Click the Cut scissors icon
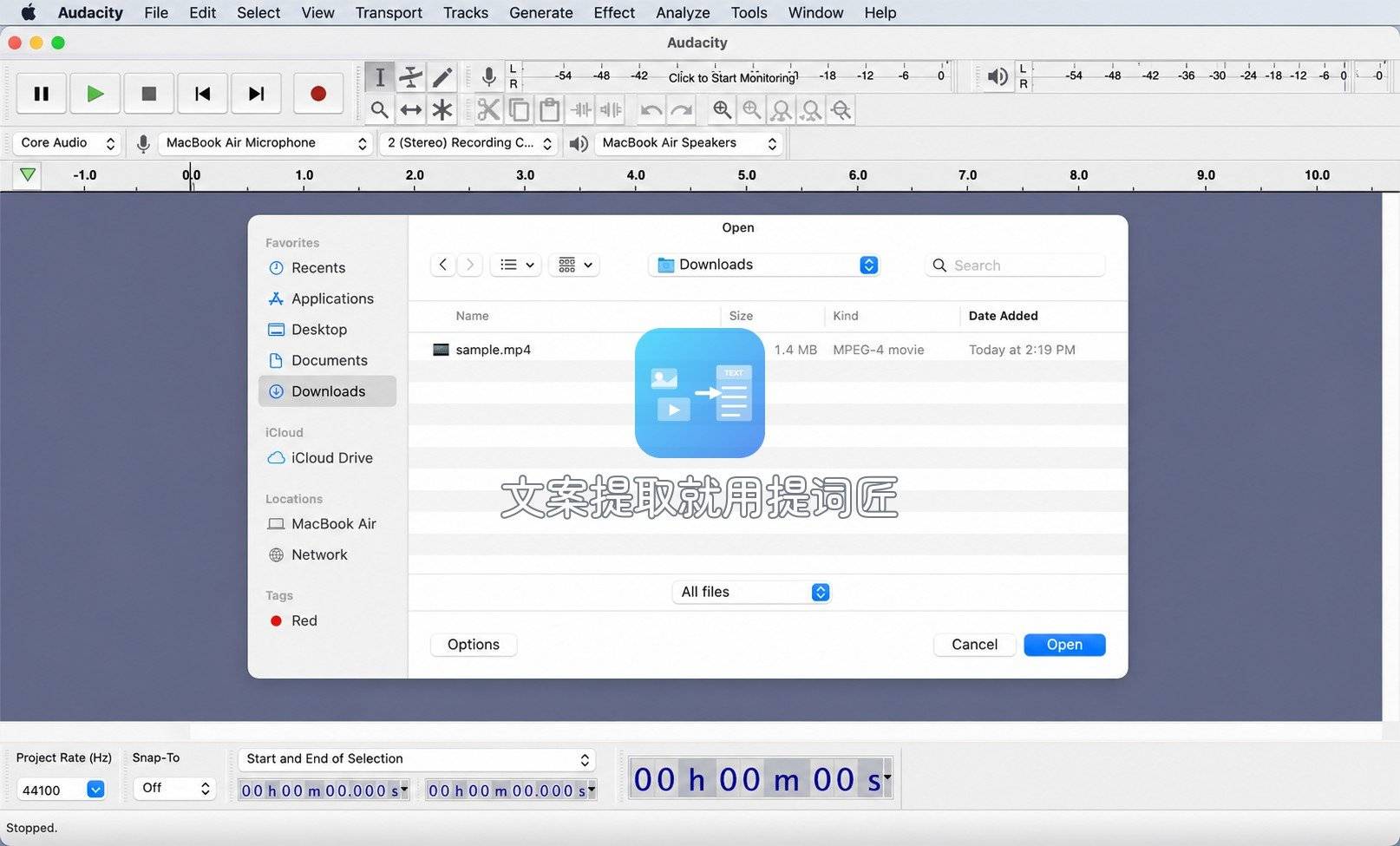 point(488,110)
